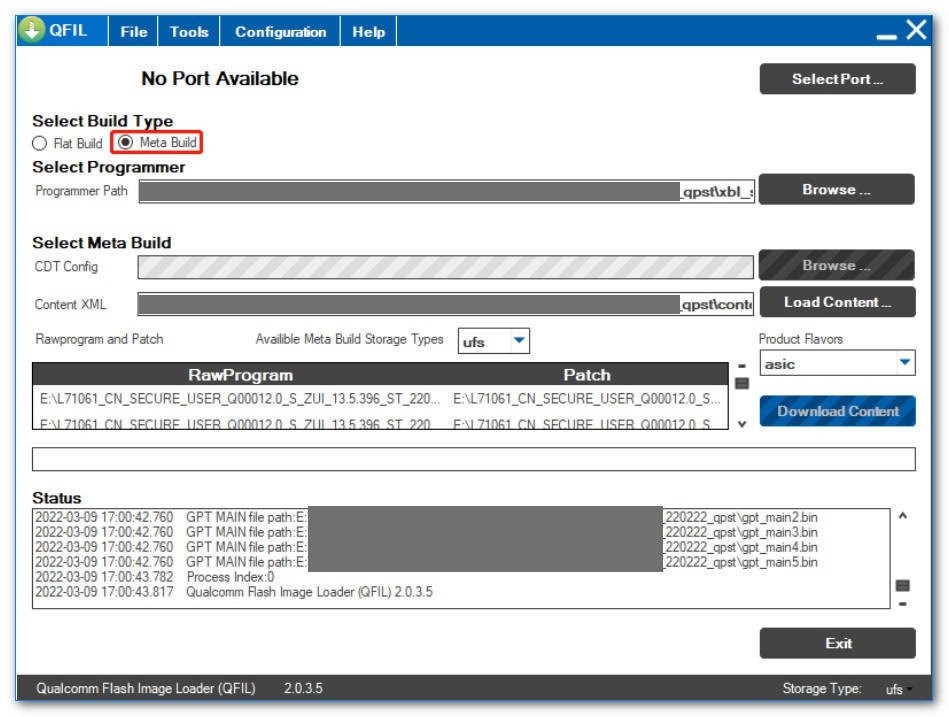
Task: Open the Meta Build Storage Types ufs dropdown
Action: click(494, 341)
